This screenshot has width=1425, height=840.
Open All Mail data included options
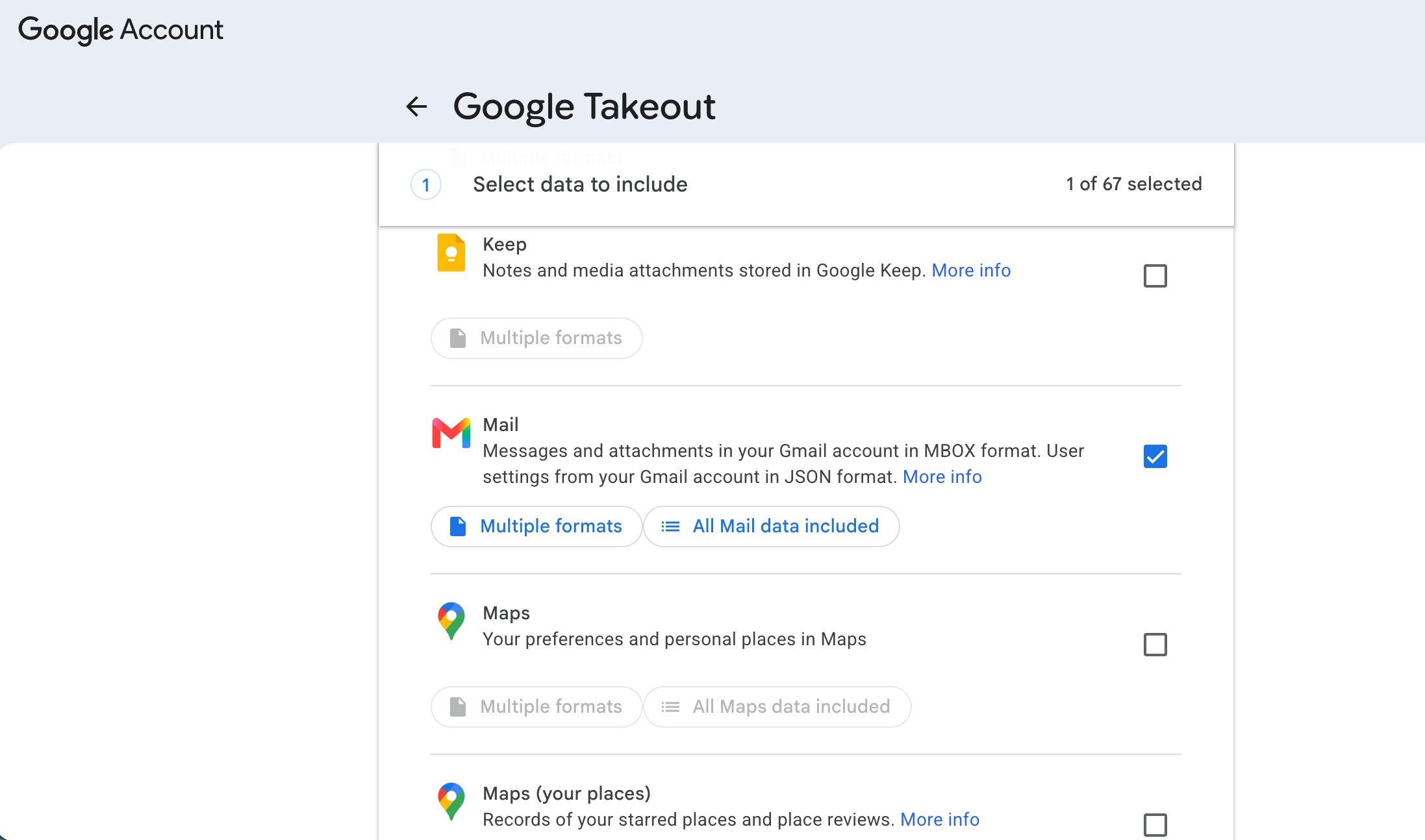tap(772, 526)
